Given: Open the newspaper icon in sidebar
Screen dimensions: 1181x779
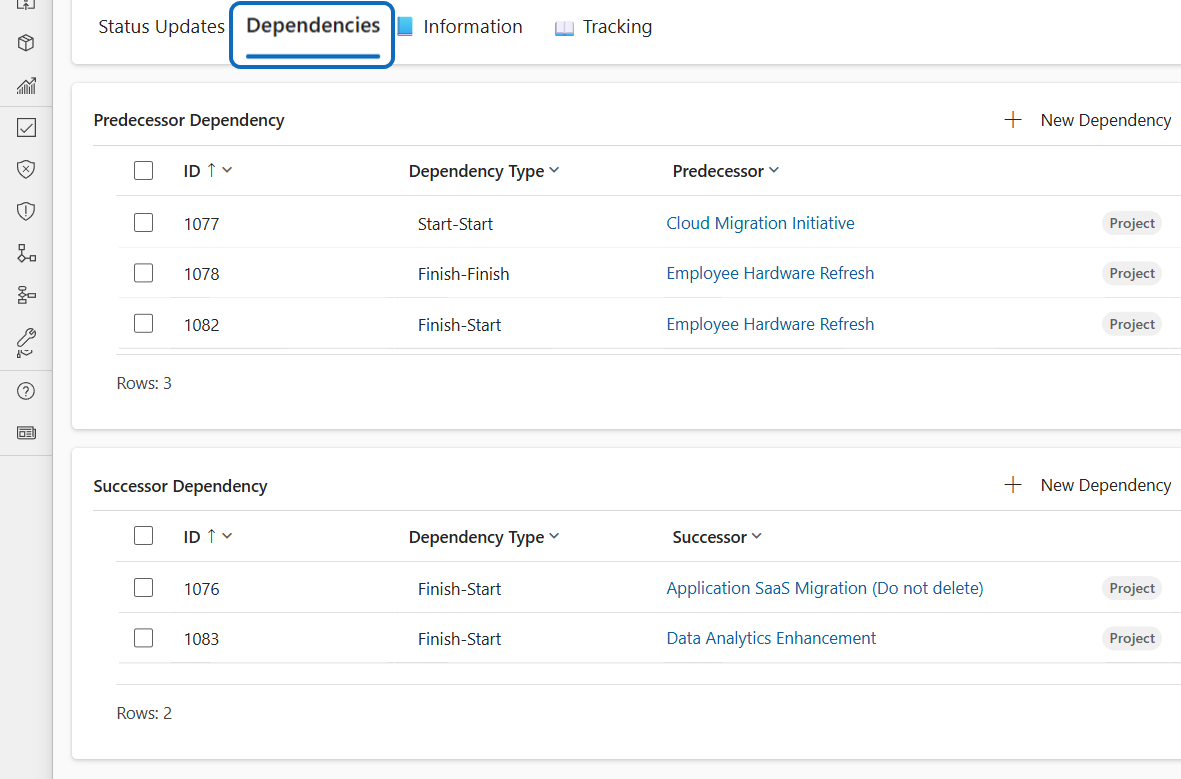Looking at the screenshot, I should point(27,433).
